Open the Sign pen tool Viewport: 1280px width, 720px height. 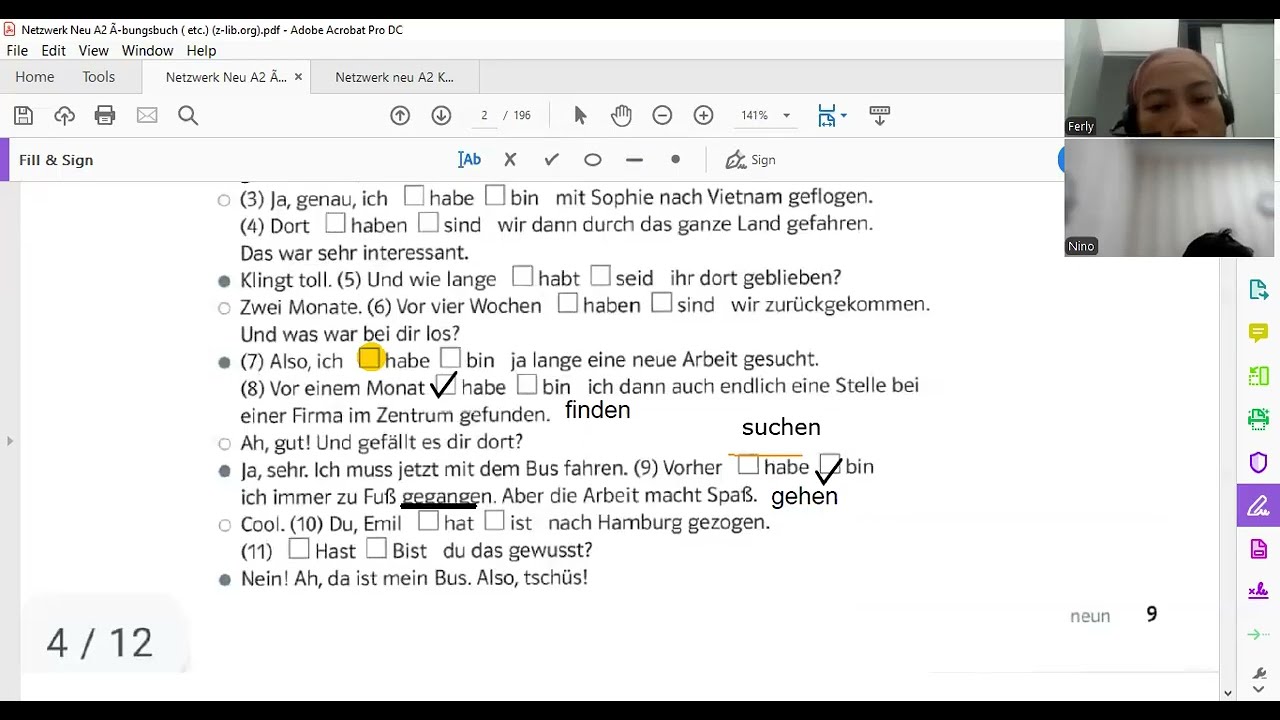[x=750, y=160]
